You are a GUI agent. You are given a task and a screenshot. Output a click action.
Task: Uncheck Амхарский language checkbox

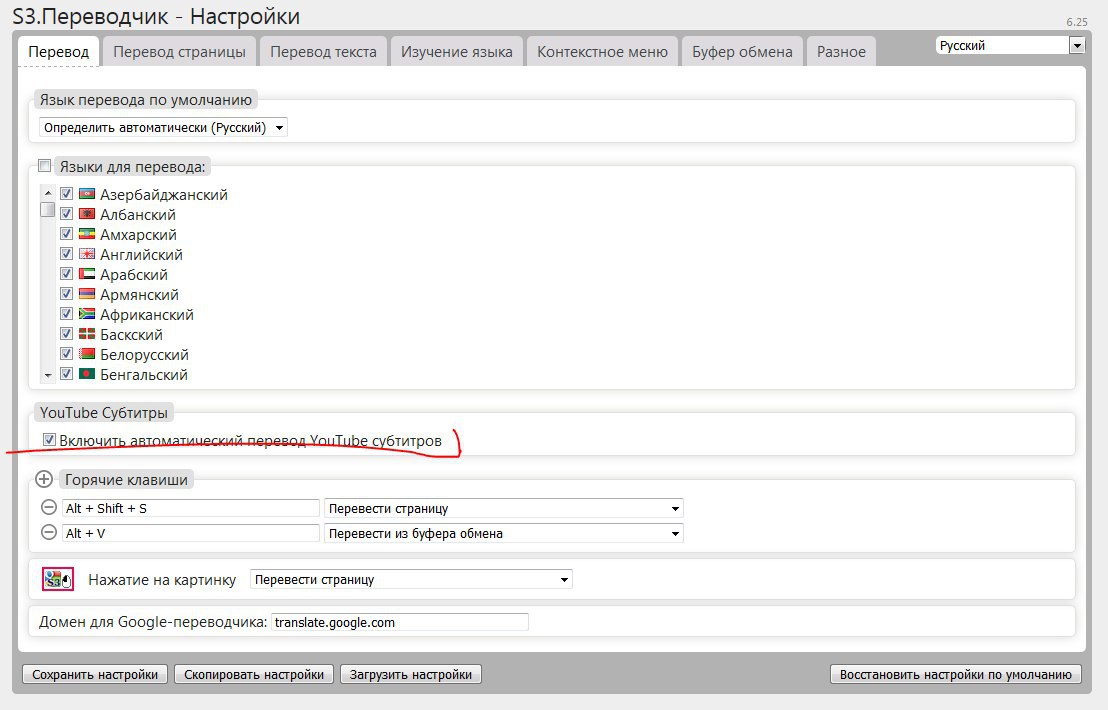(66, 233)
